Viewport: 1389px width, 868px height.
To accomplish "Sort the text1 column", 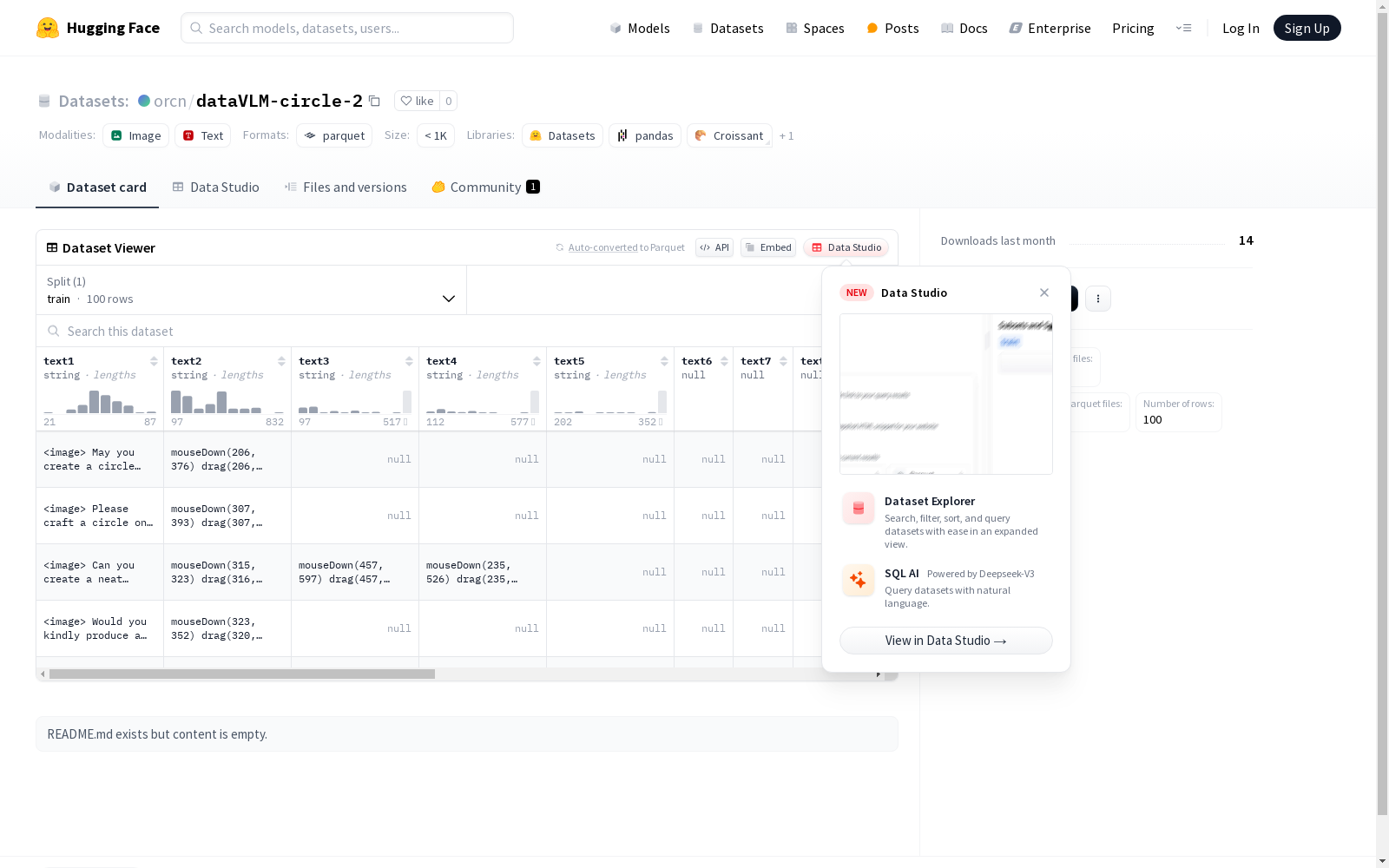I will (x=154, y=361).
